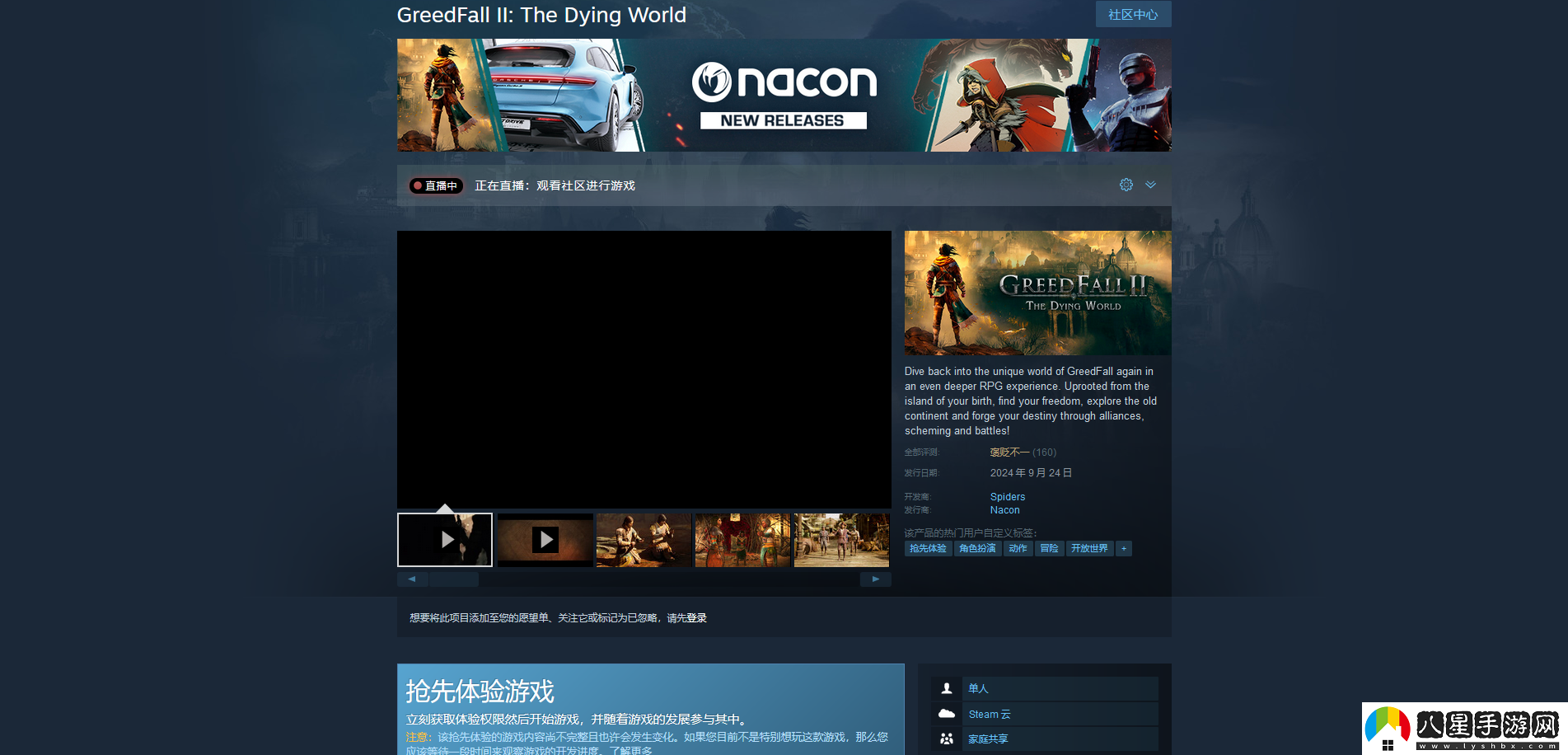Expand more tags with plus button
The width and height of the screenshot is (1568, 755).
1124,548
